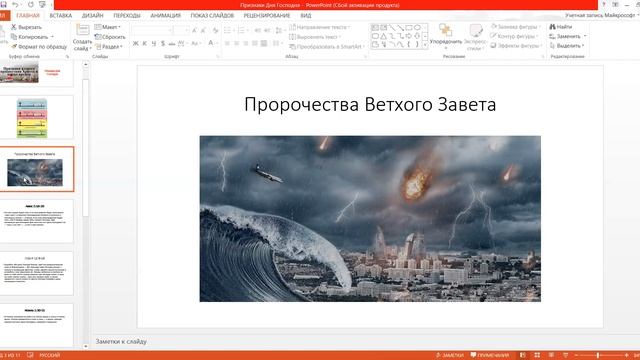Image resolution: width=640 pixels, height=360 pixels.
Task: Start slideshow from quick access toolbar
Action: pyautogui.click(x=42, y=4)
